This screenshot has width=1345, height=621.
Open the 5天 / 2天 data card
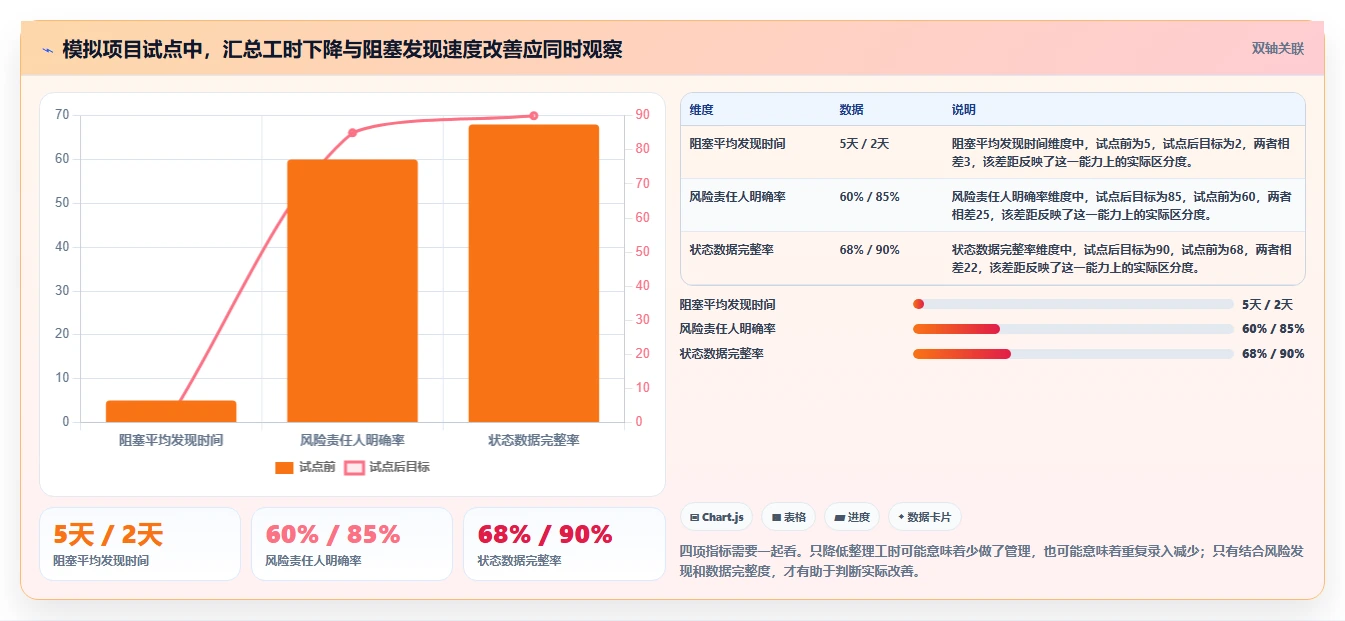coord(140,544)
